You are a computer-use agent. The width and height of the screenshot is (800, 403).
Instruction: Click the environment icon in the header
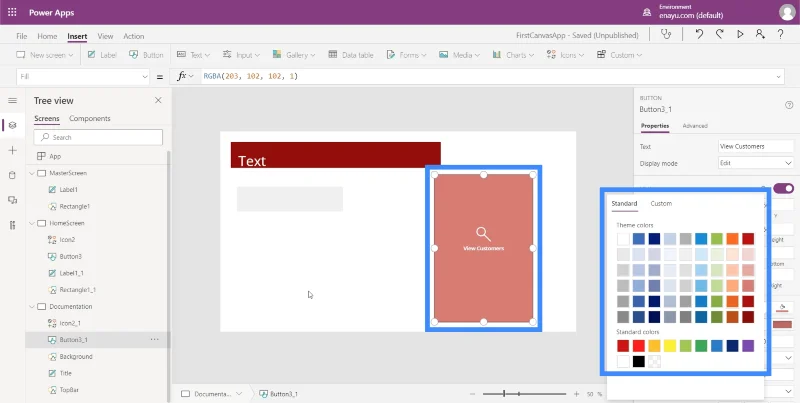click(647, 12)
